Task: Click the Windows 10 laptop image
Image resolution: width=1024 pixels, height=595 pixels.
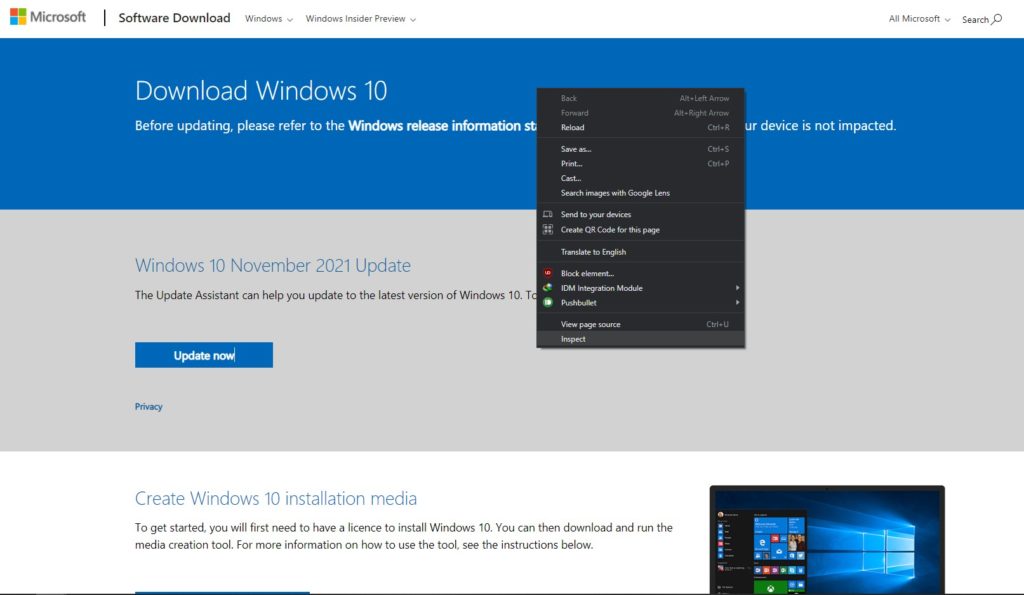Action: [x=827, y=539]
